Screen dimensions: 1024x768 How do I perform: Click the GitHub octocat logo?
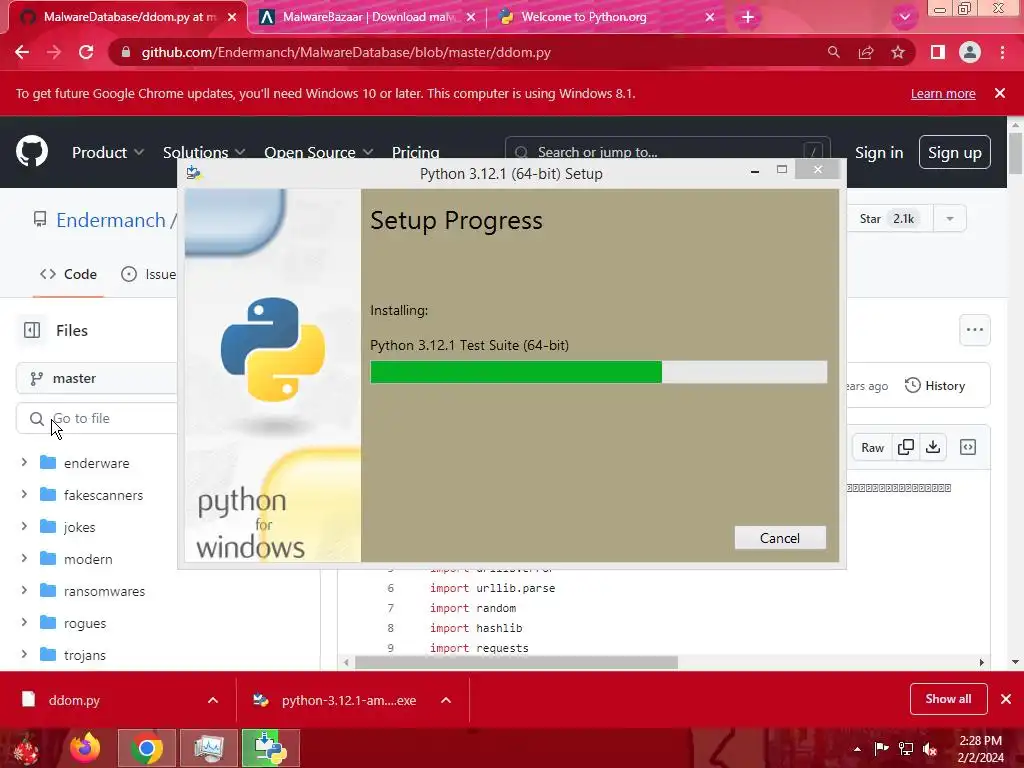point(32,152)
